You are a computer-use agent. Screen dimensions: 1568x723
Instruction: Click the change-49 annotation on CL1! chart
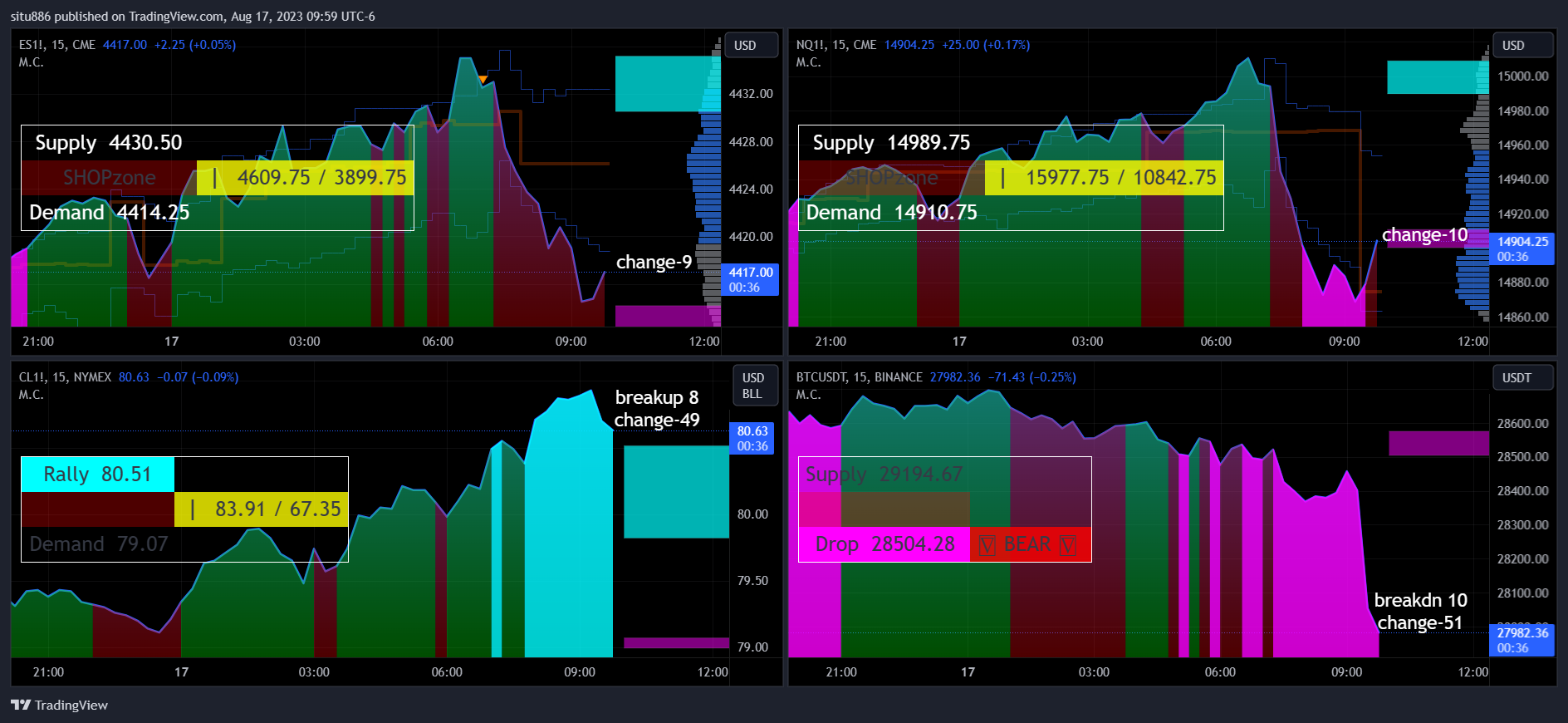[657, 421]
